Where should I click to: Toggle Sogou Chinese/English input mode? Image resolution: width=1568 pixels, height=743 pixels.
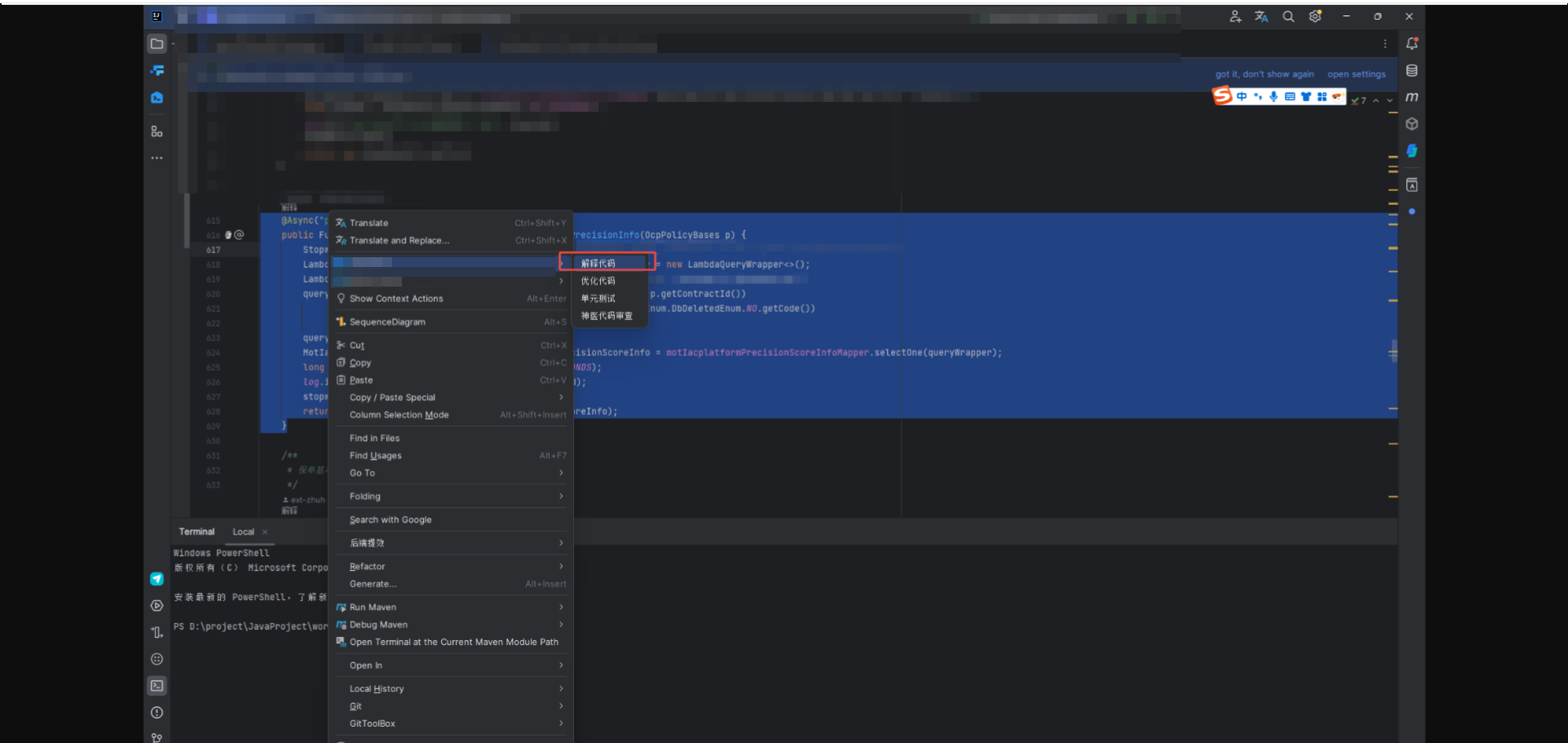click(x=1242, y=96)
